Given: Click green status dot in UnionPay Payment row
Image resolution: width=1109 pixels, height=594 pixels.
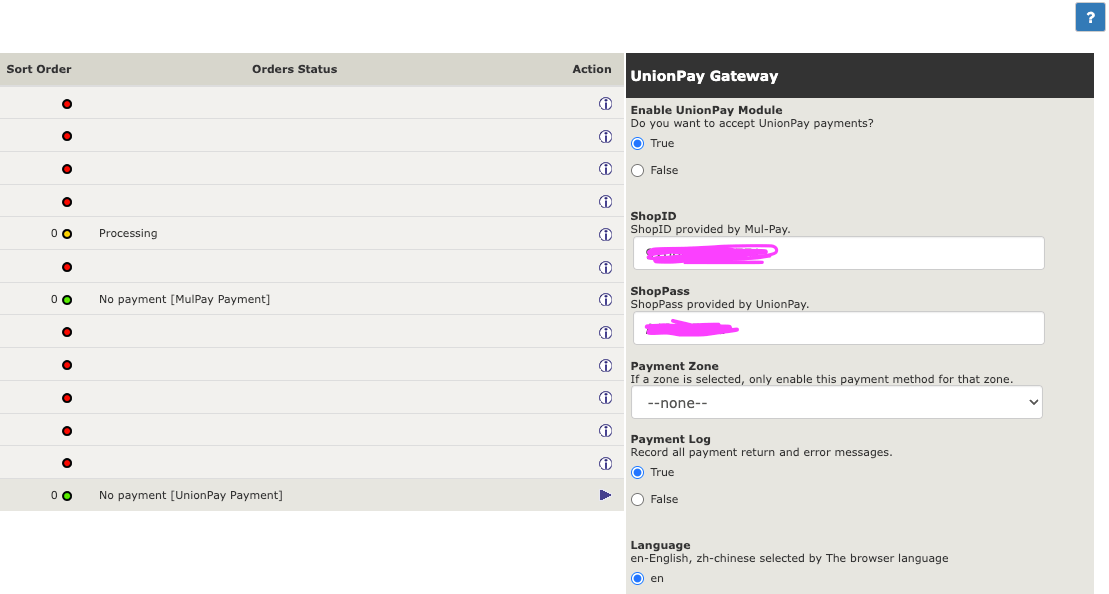Looking at the screenshot, I should 67,496.
